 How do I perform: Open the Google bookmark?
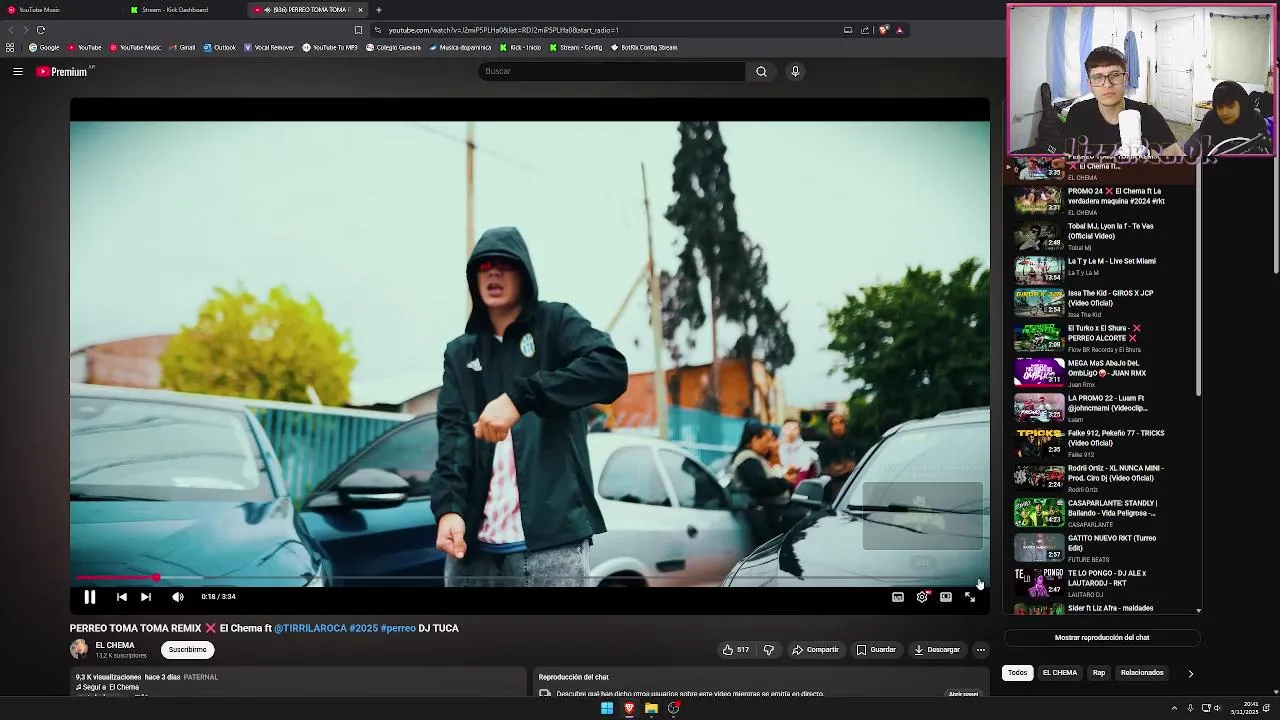(x=44, y=47)
